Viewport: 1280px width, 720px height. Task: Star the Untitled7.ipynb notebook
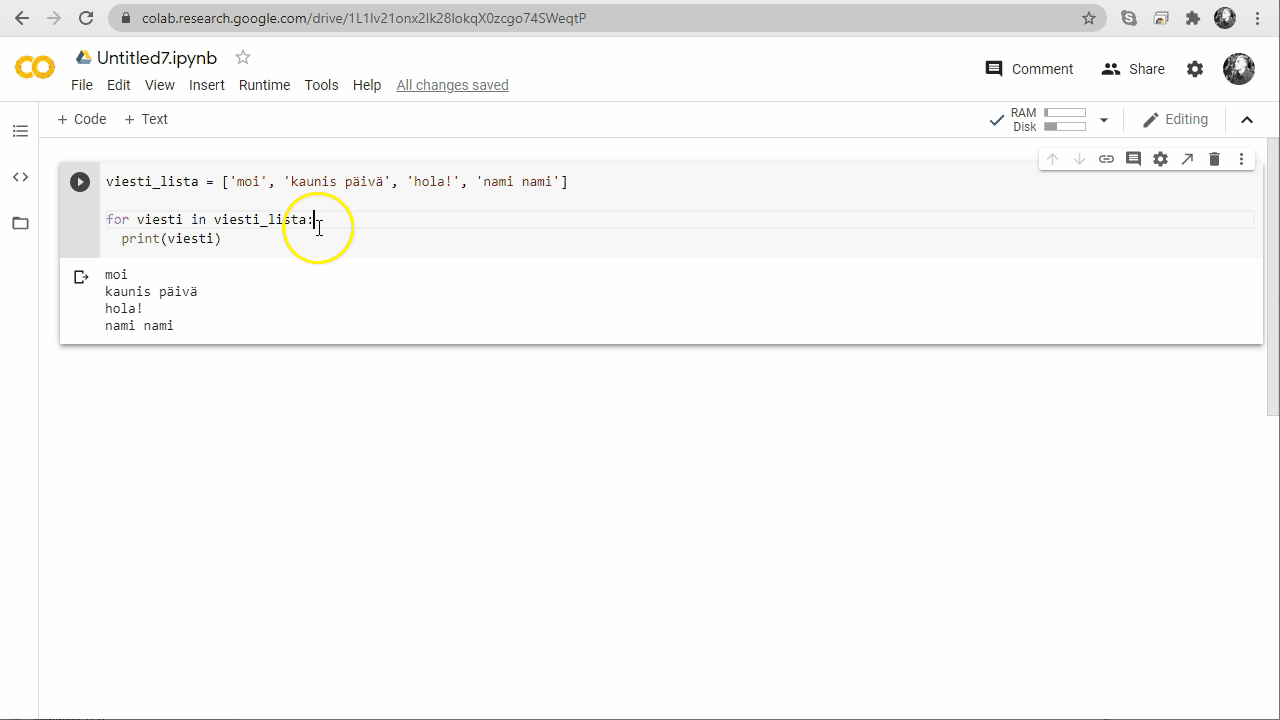[x=243, y=57]
